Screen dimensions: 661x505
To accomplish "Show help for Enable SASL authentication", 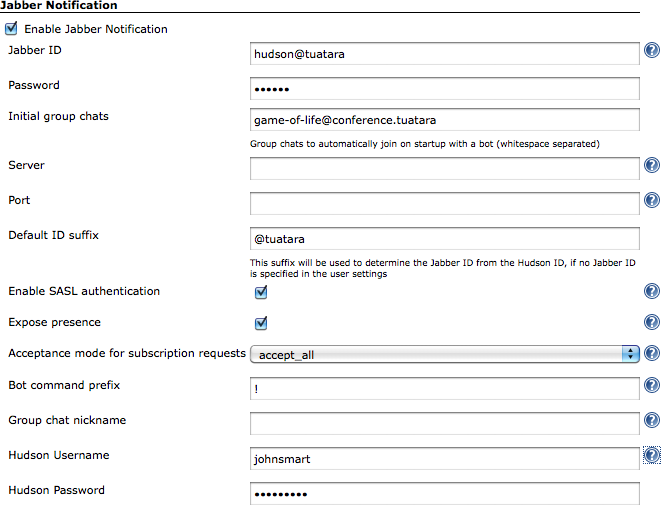I will pos(652,291).
